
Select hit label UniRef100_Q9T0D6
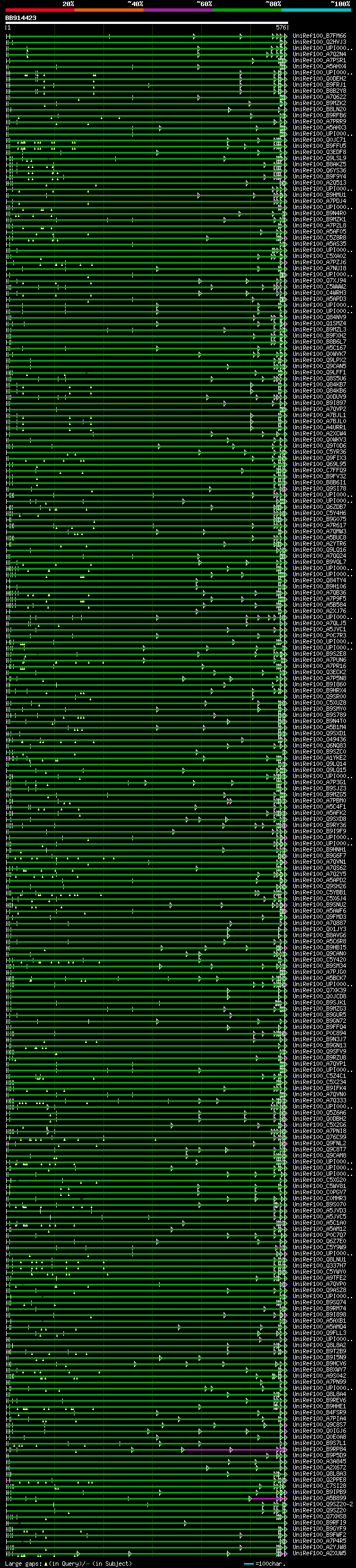pos(319,446)
